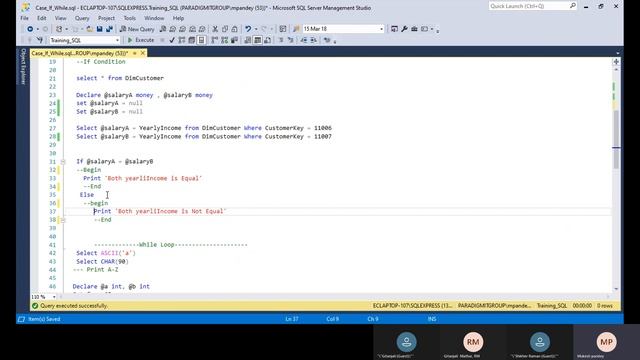Collapse the If block at line 31

63,162
